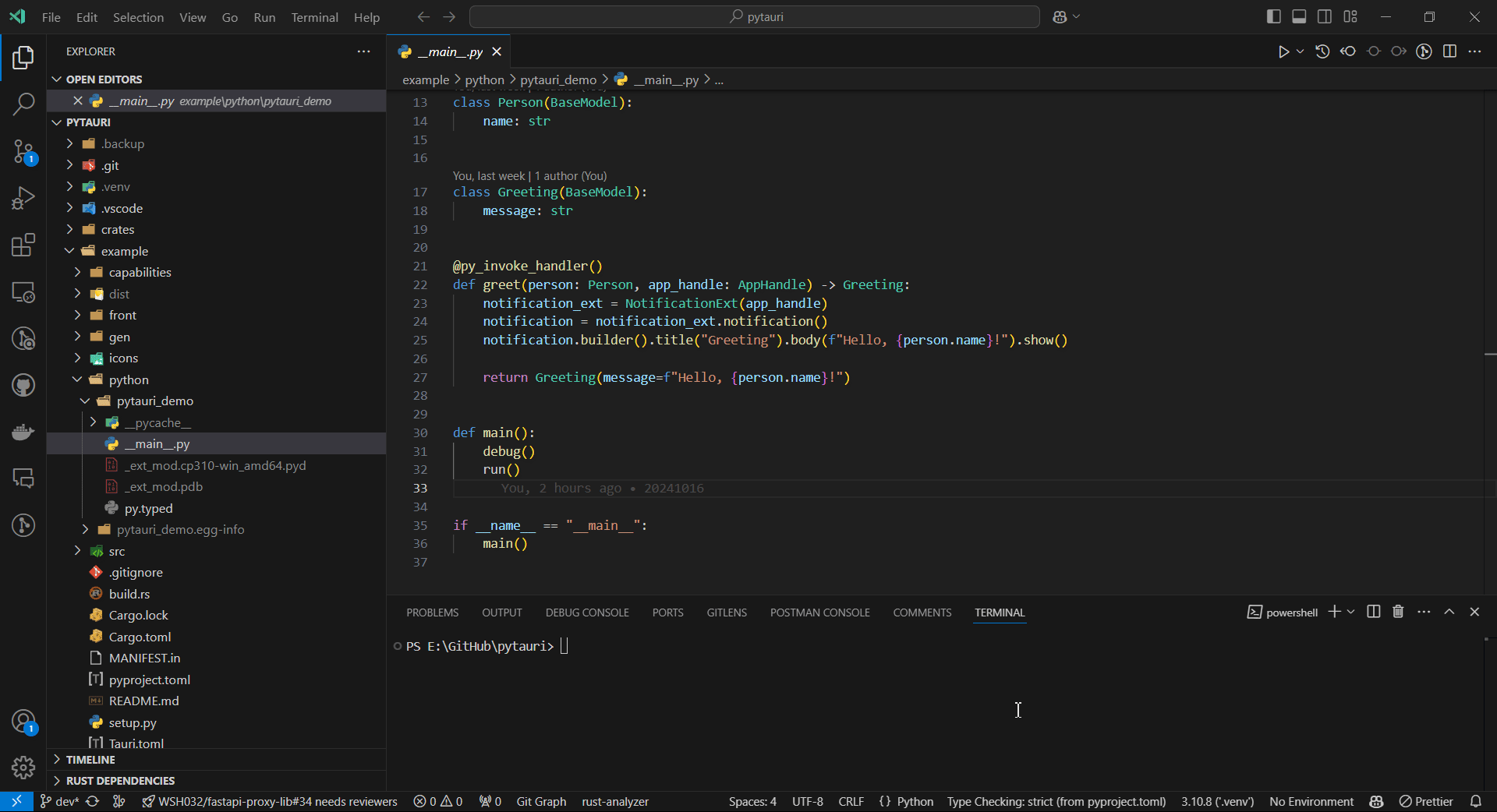
Task: Kill the terminal with trash icon
Action: 1398,612
